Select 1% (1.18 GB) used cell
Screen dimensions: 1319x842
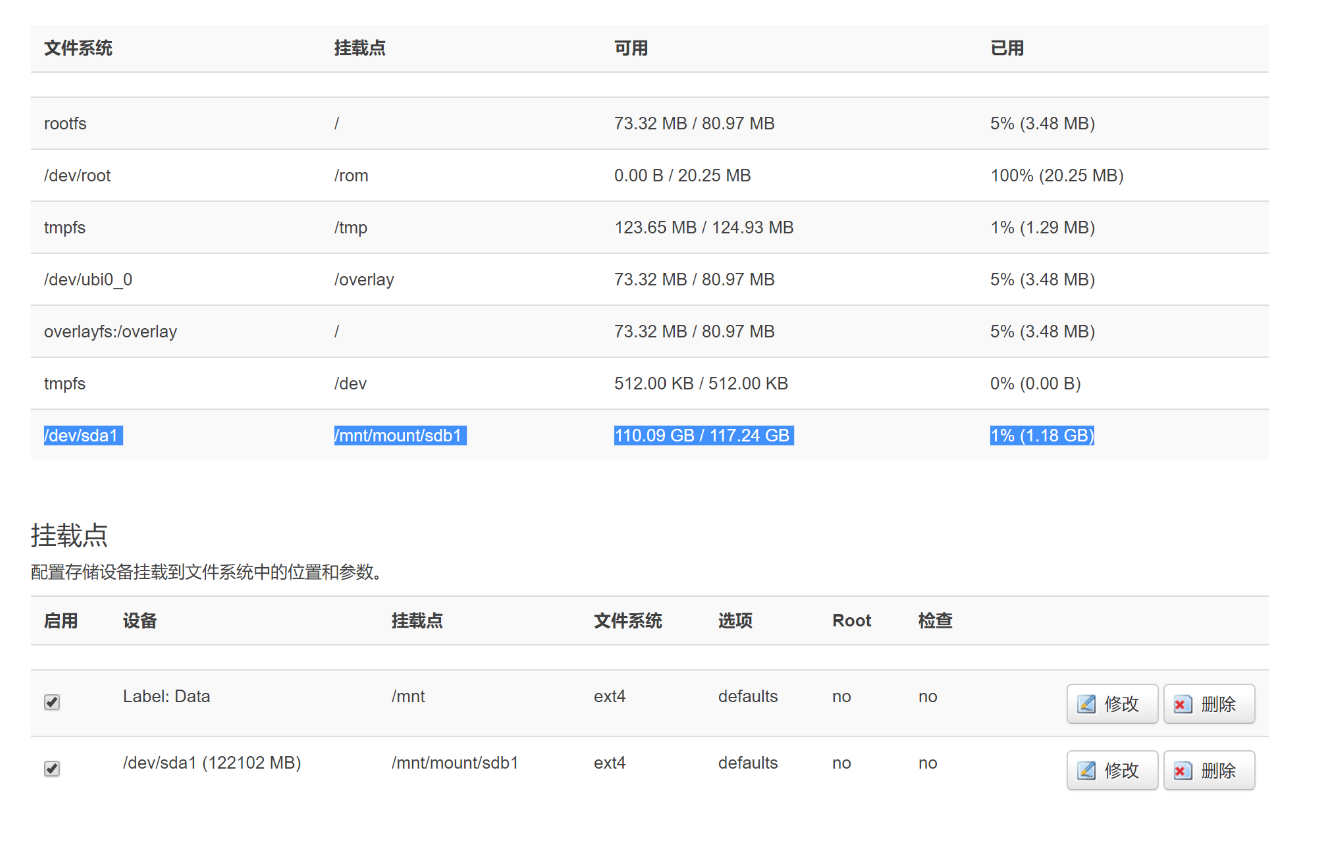click(x=1042, y=436)
